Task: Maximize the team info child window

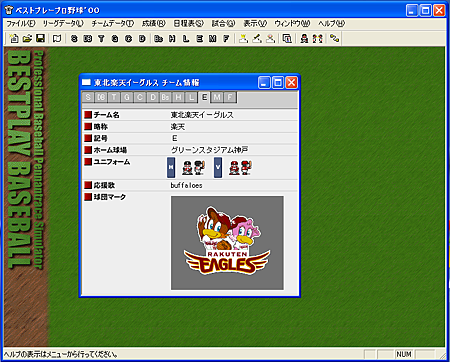Action: (278, 82)
